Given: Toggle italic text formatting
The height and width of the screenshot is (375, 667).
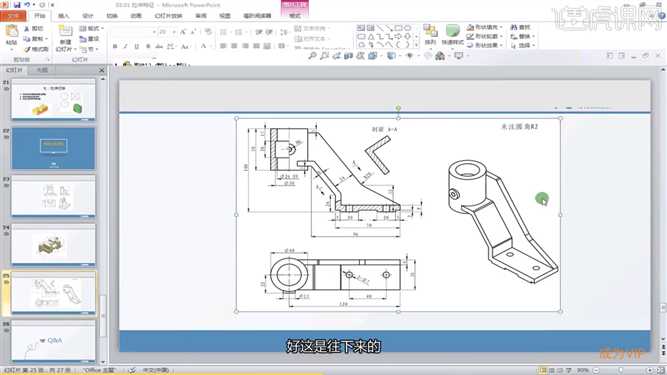Looking at the screenshot, I should point(125,46).
